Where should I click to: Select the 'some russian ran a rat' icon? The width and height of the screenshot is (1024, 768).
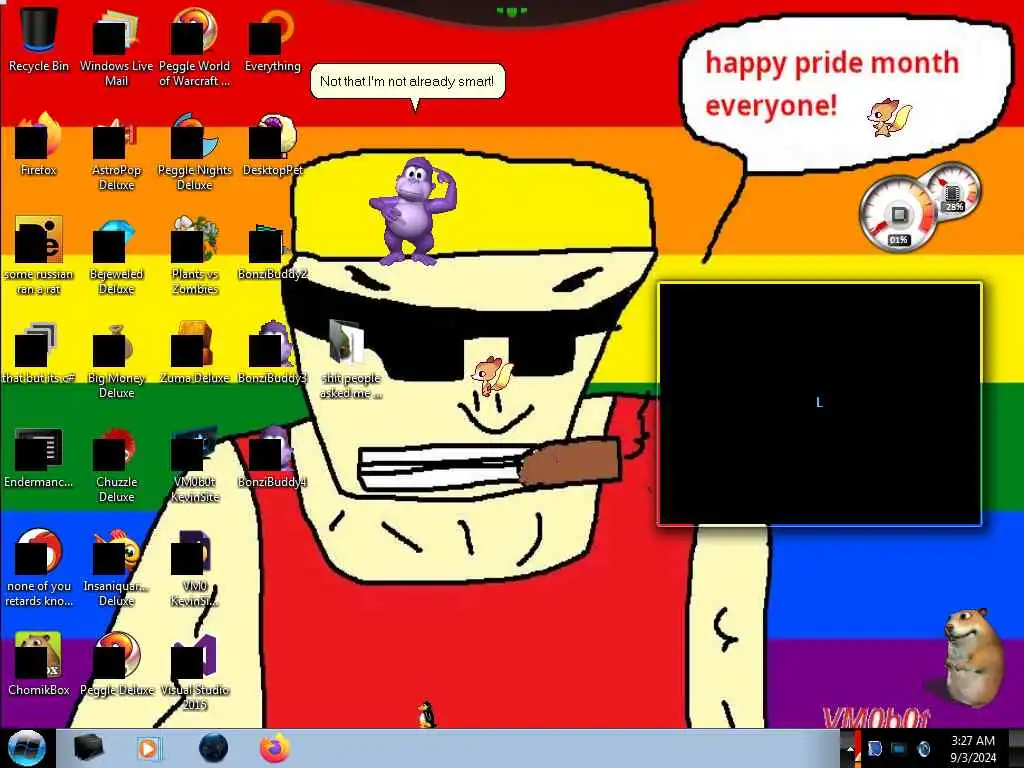[39, 255]
